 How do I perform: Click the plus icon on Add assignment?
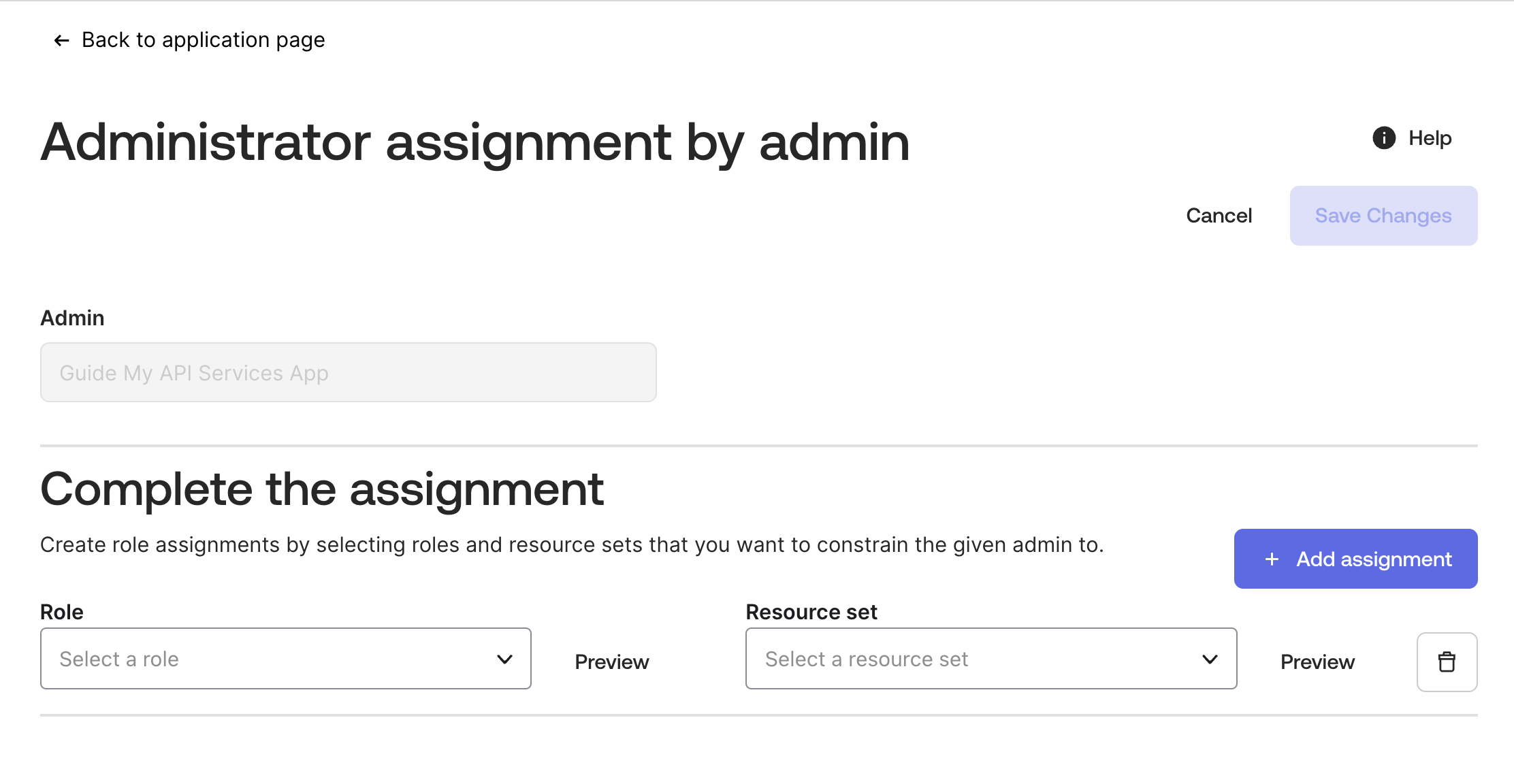[x=1272, y=559]
